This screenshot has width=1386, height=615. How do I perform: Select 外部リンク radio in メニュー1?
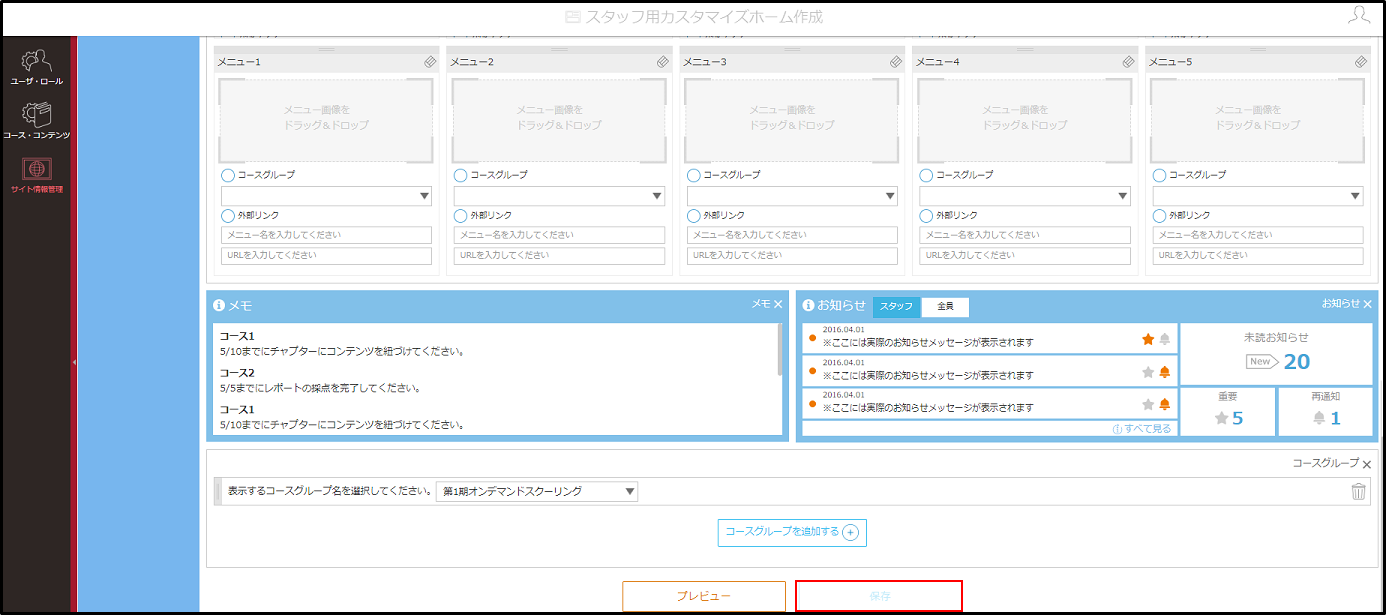(x=228, y=215)
